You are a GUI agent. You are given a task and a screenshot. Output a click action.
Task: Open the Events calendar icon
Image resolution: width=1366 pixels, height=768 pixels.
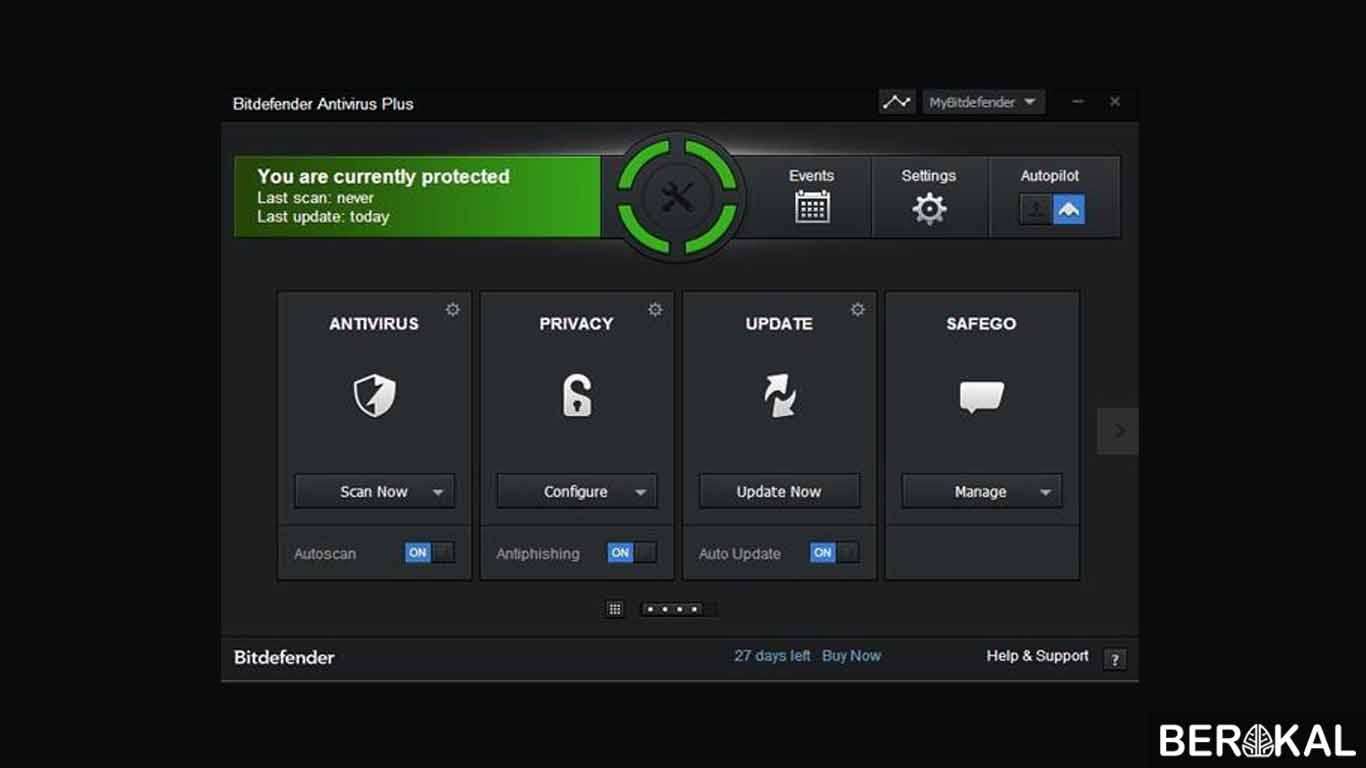(811, 206)
